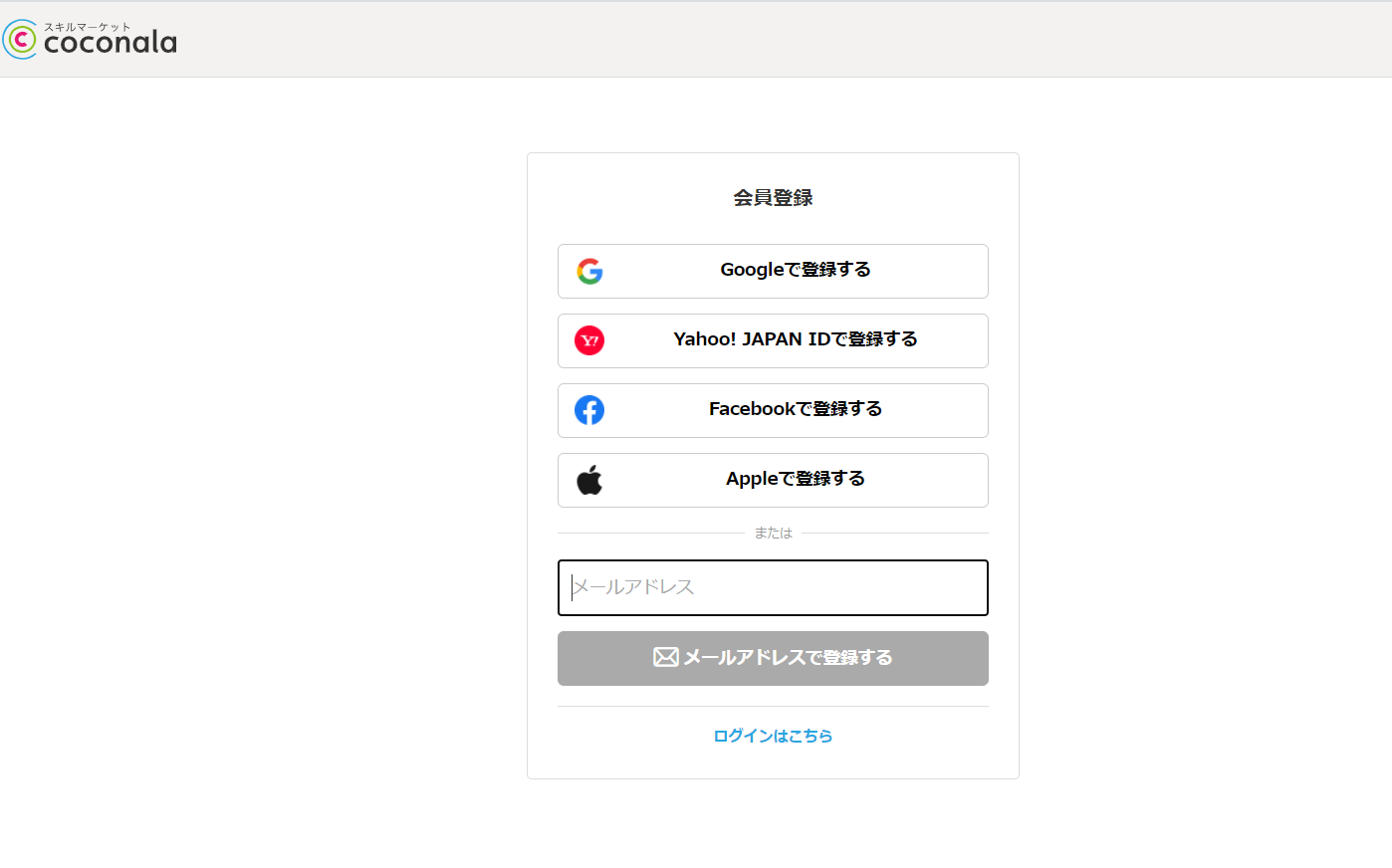This screenshot has width=1392, height=868.
Task: Click the または separator label
Action: [x=773, y=534]
